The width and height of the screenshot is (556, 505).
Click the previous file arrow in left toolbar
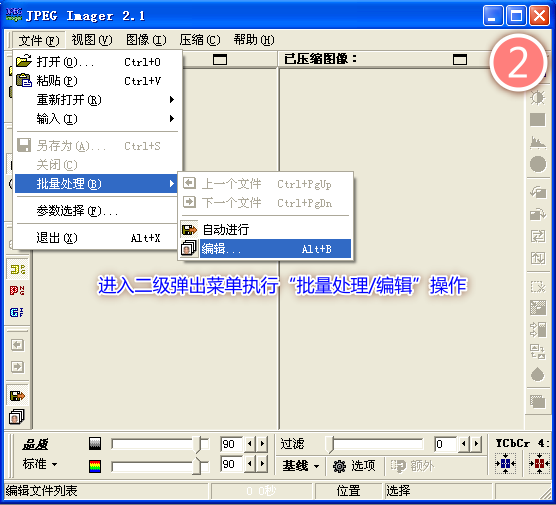click(x=17, y=345)
